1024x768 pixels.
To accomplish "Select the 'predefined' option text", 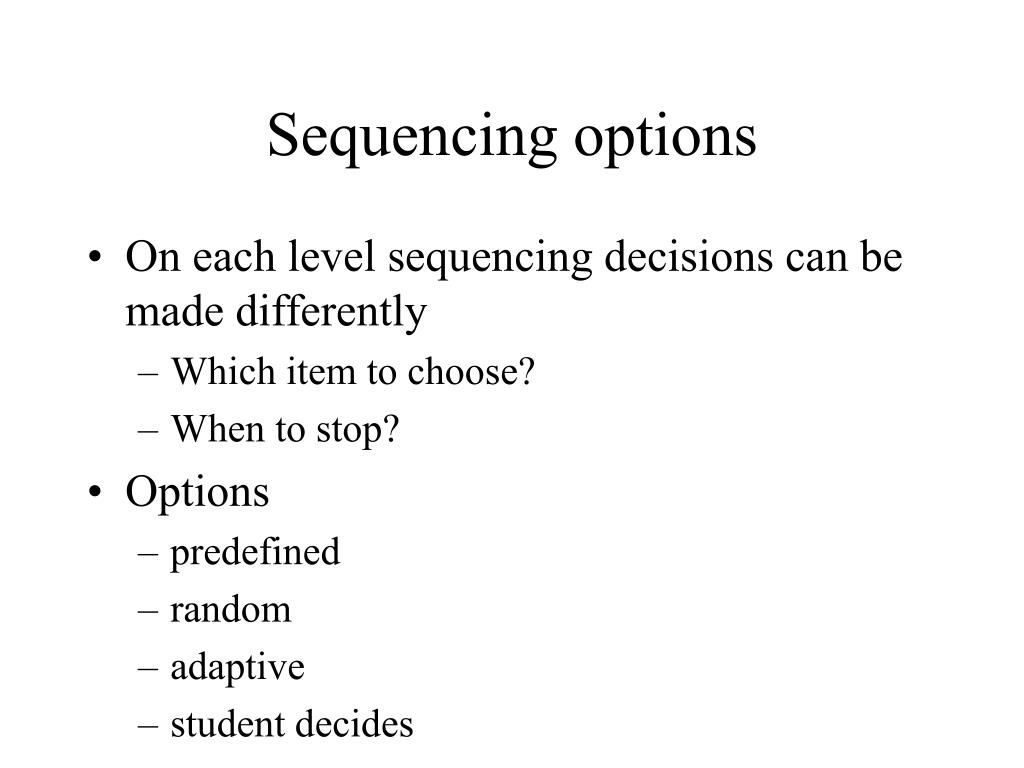I will 255,553.
